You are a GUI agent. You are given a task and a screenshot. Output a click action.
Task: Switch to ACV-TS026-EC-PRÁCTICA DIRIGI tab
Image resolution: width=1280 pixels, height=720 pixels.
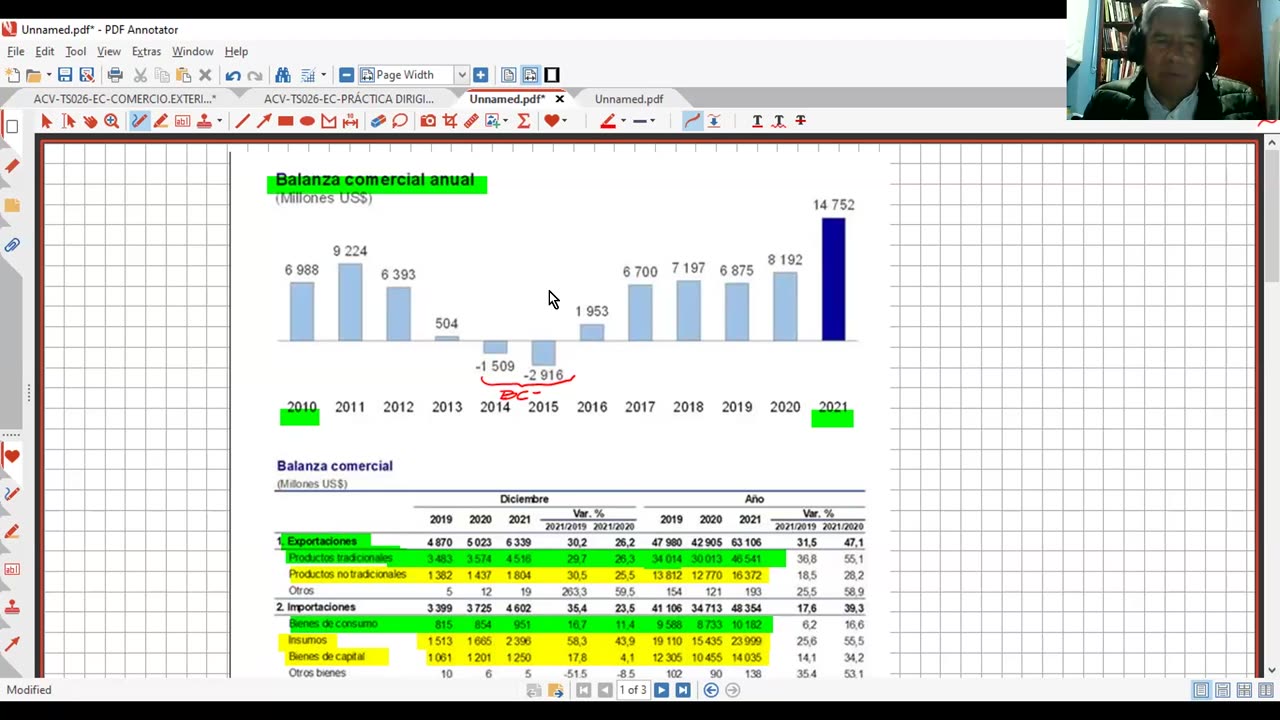click(x=349, y=99)
